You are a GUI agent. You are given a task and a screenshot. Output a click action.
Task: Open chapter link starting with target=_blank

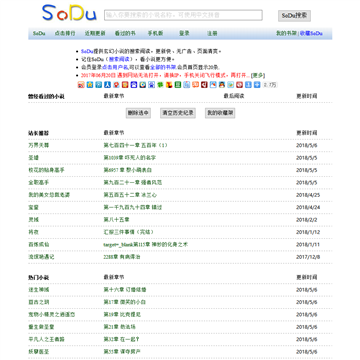pyautogui.click(x=146, y=244)
